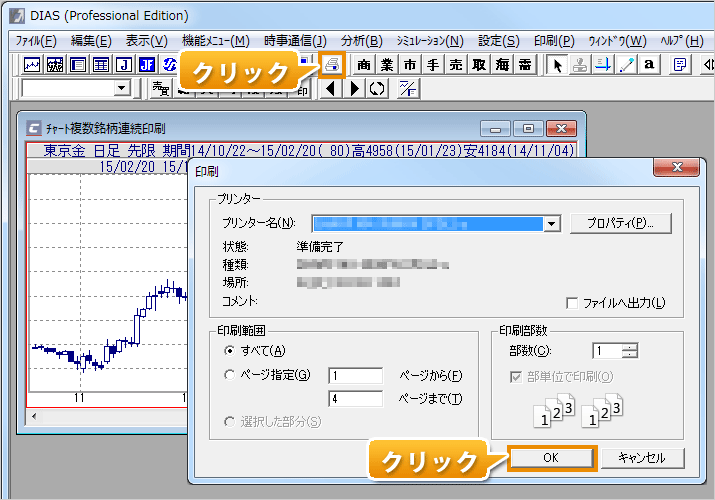The width and height of the screenshot is (715, 500).
Task: Open the 市 toolbar button
Action: point(410,65)
